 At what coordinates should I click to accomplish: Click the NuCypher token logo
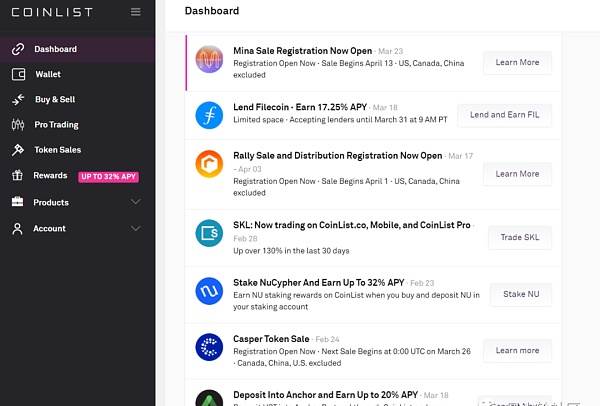(209, 291)
